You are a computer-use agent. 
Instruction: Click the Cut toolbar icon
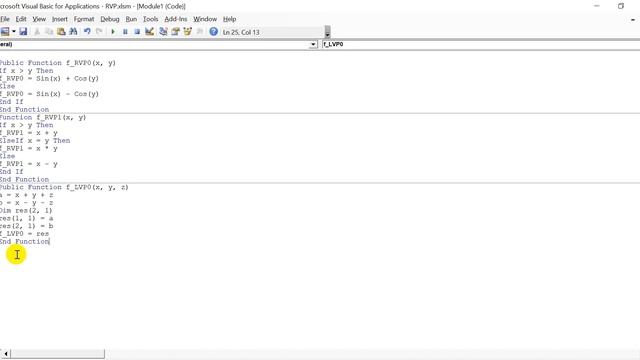(37, 31)
